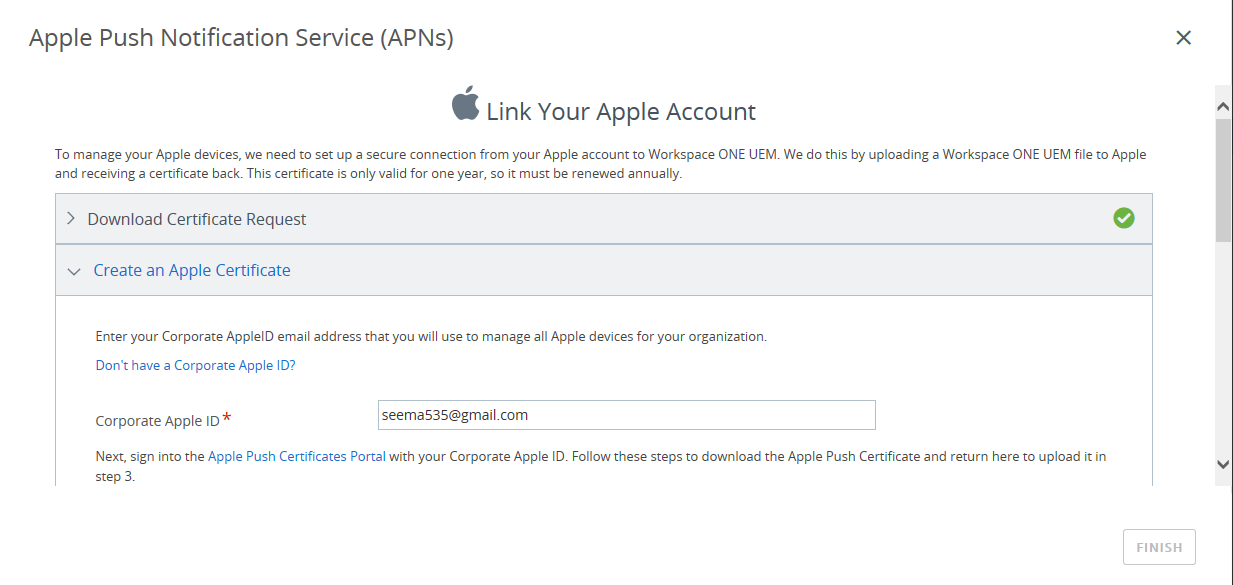
Task: Focus the Corporate Apple ID email field
Action: pyautogui.click(x=626, y=415)
